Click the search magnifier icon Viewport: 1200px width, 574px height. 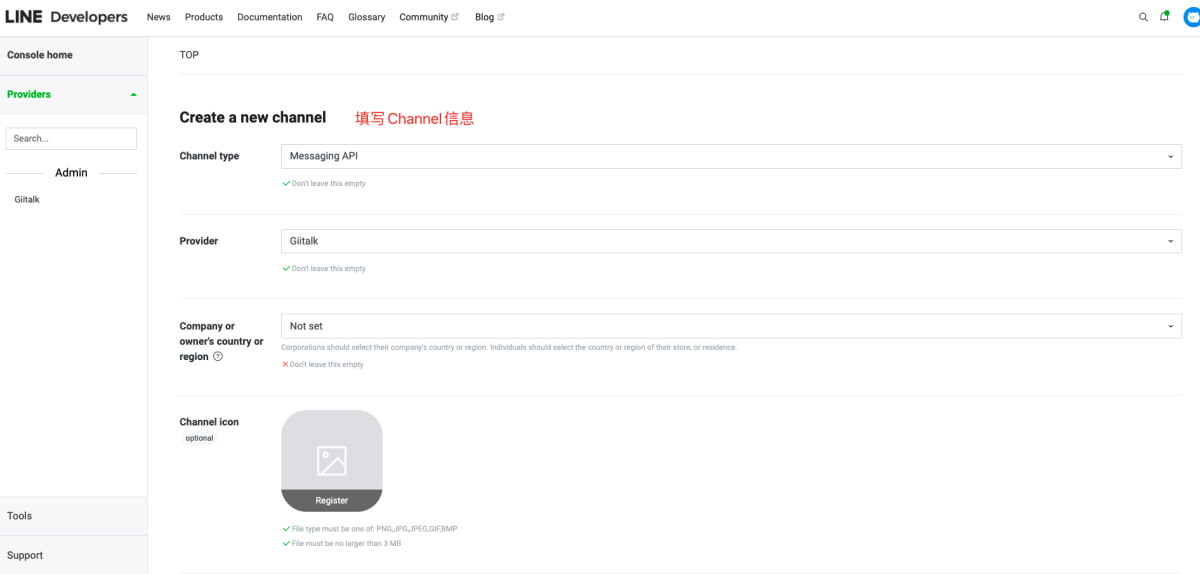point(1143,17)
